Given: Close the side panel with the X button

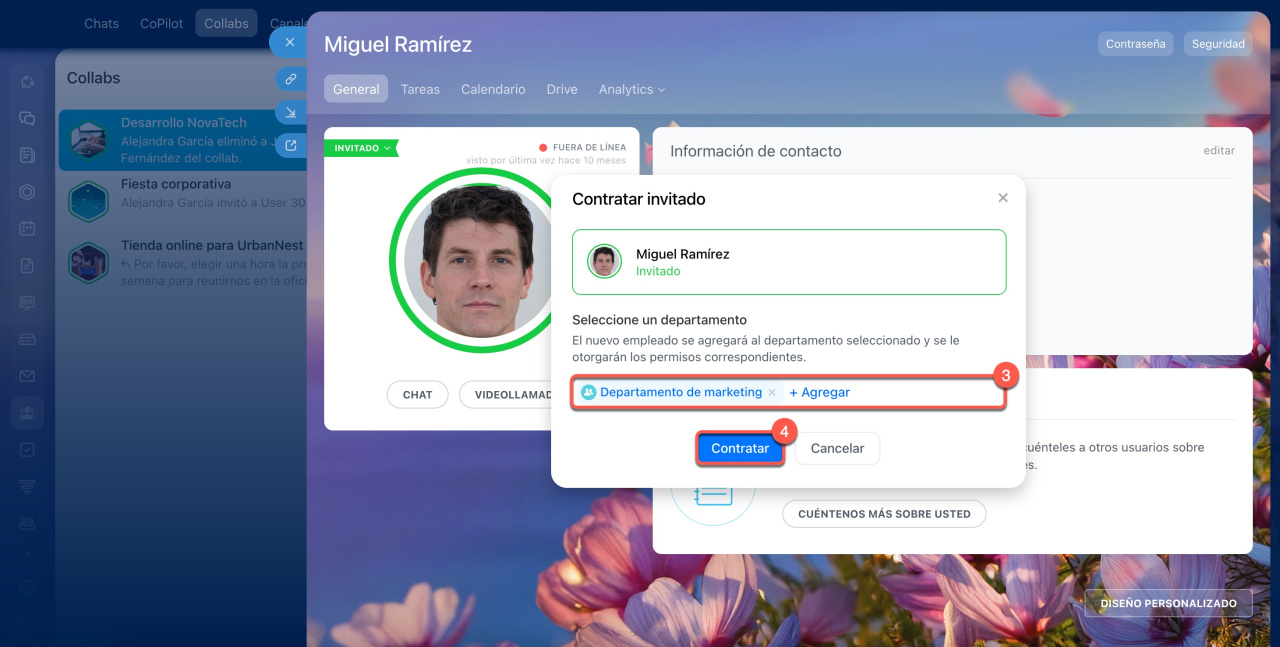Looking at the screenshot, I should tap(289, 42).
